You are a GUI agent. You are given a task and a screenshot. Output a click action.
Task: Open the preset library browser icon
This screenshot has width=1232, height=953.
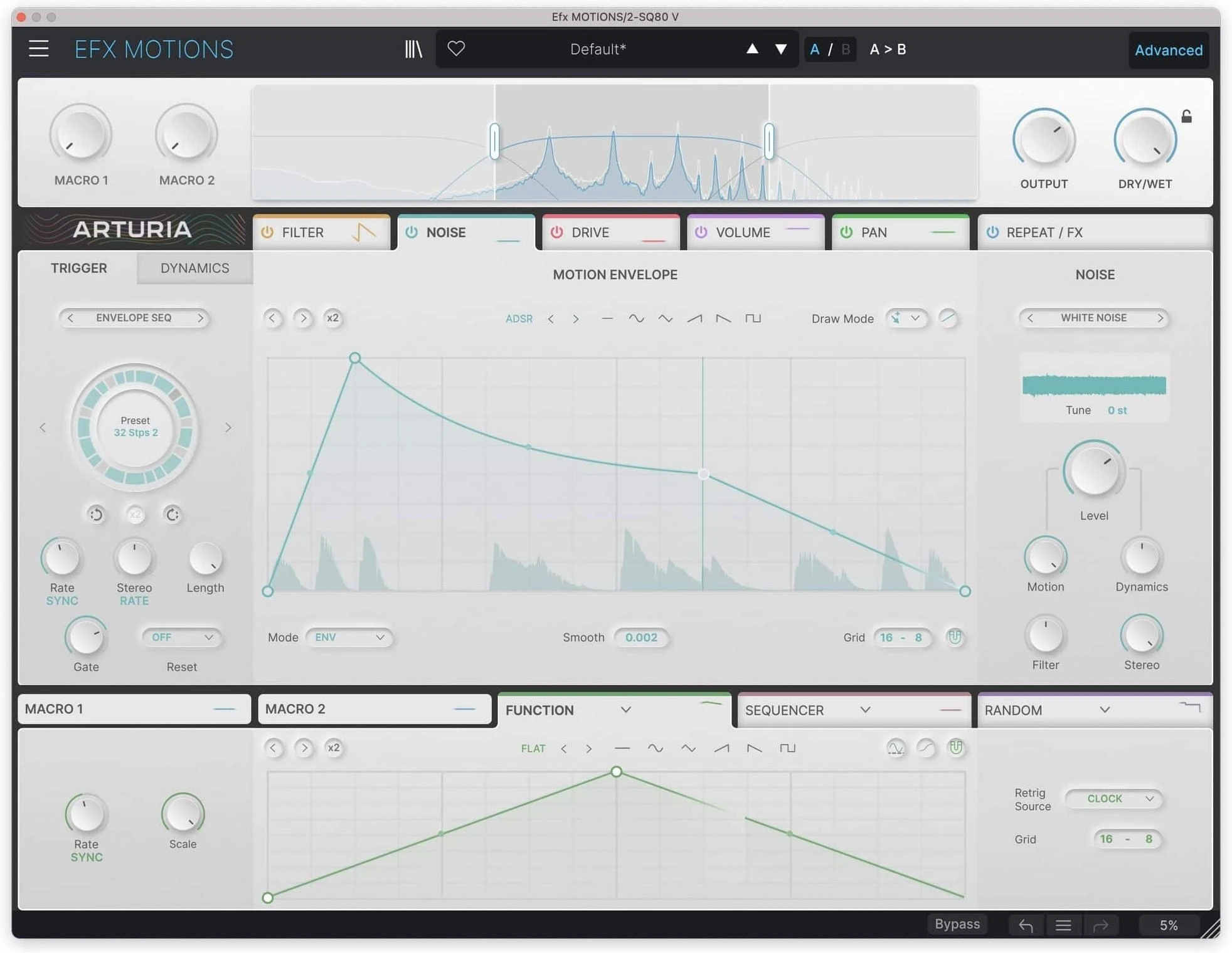coord(413,49)
